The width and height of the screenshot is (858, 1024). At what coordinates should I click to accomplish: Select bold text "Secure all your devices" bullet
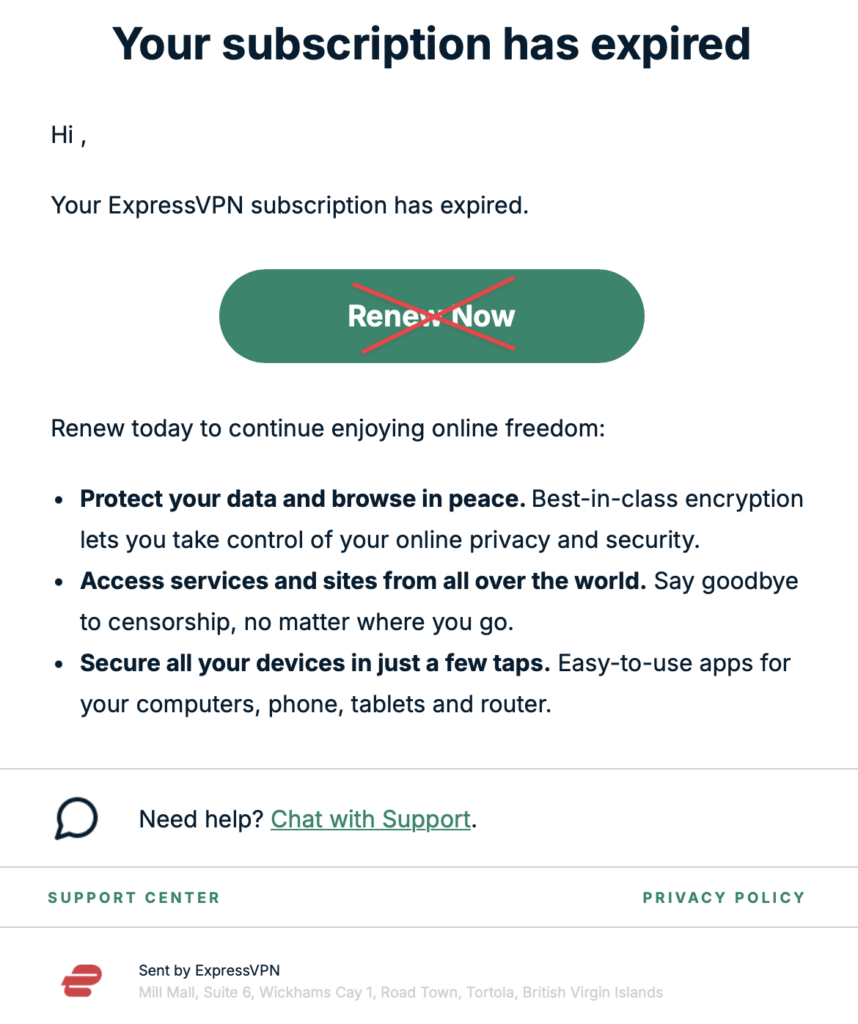click(314, 662)
